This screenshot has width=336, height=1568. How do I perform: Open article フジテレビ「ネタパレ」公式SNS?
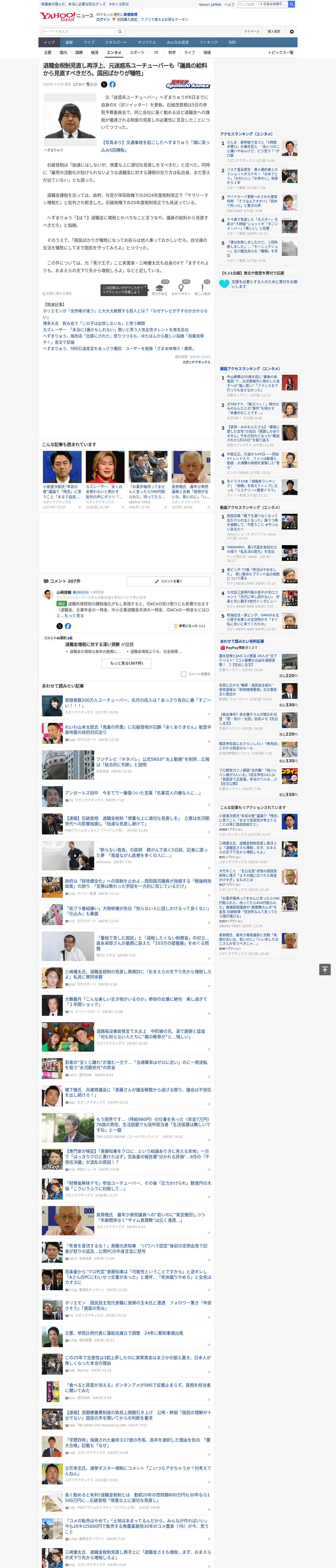click(153, 762)
